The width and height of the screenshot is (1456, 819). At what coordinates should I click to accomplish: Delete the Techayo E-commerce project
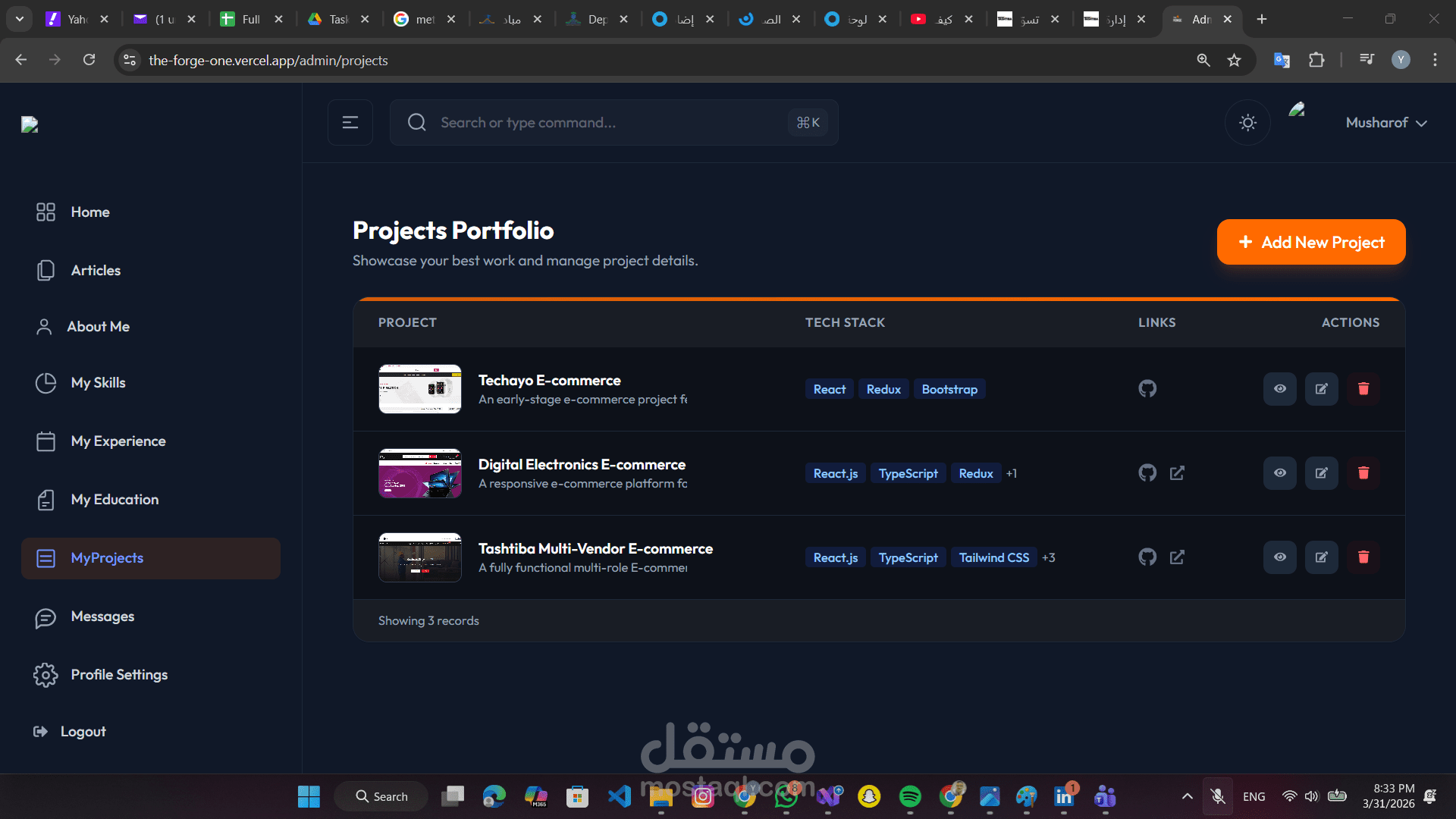[x=1363, y=389]
